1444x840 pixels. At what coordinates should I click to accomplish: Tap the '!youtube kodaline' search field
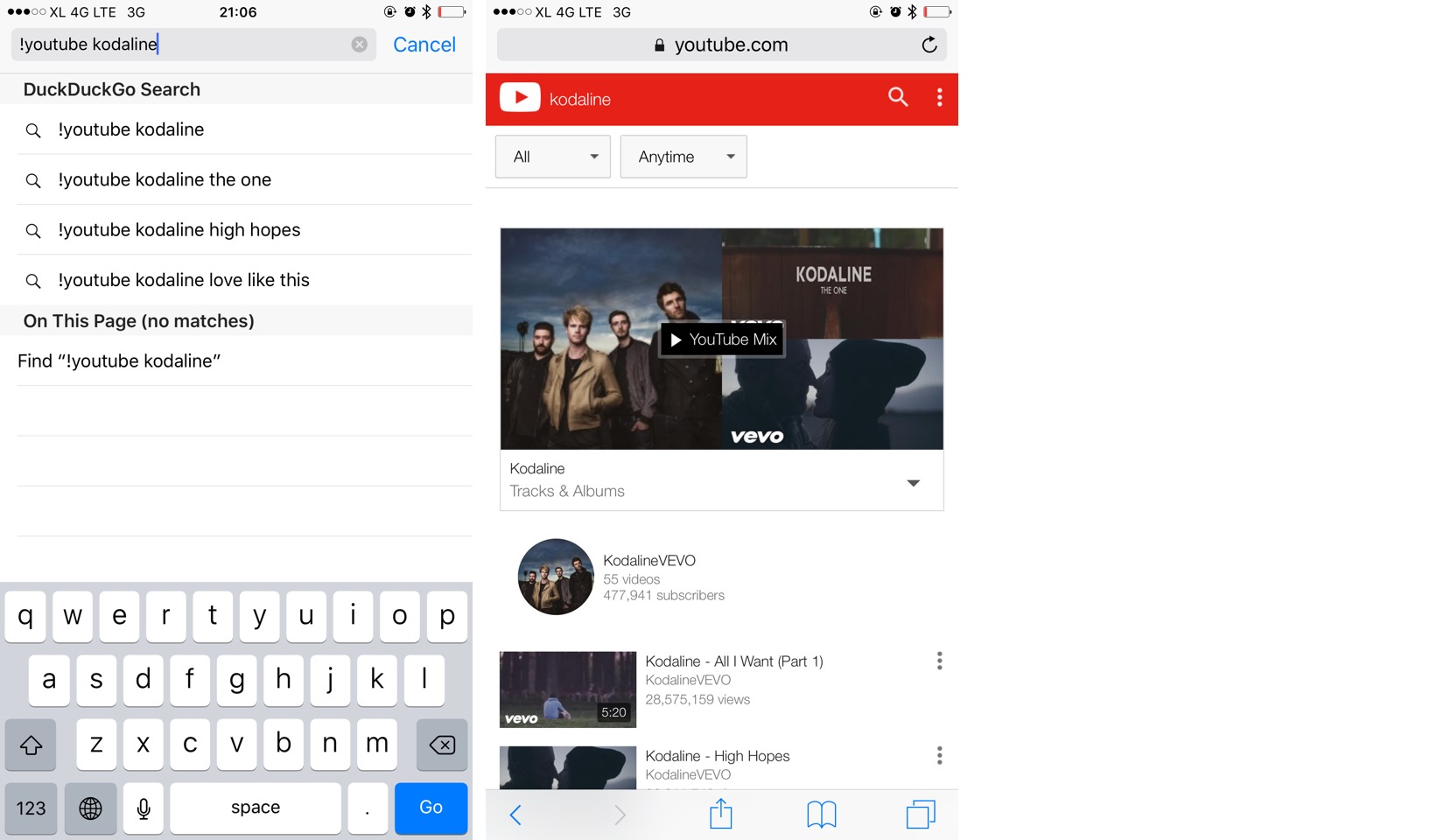click(x=193, y=45)
